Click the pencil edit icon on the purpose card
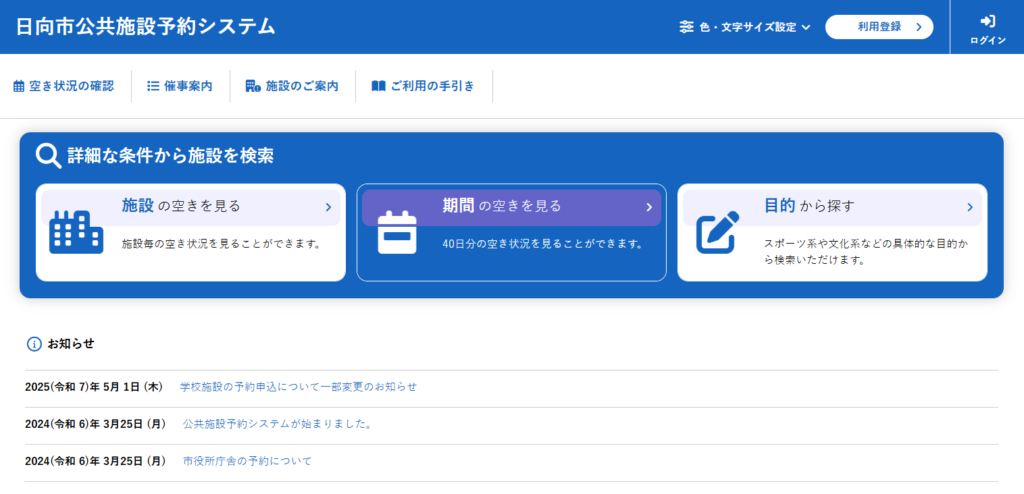The width and height of the screenshot is (1024, 494). pos(718,232)
